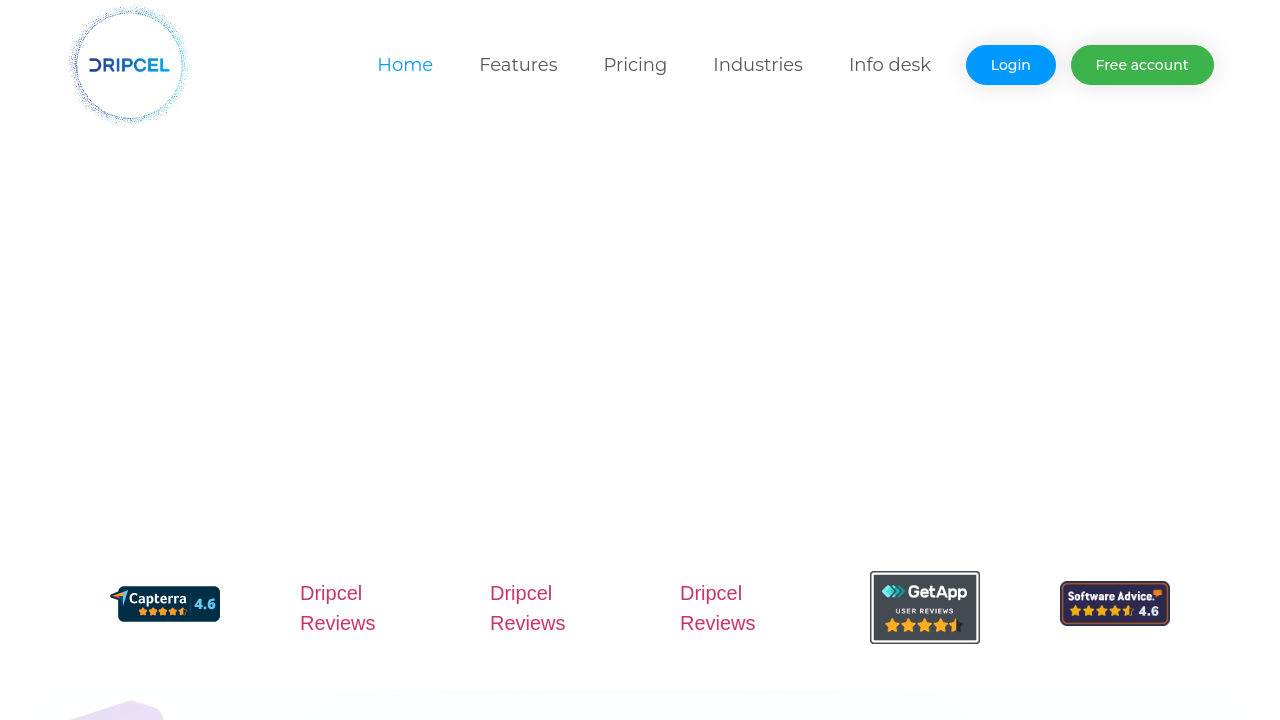
Task: Open the middle Dripcel Reviews link
Action: coord(528,608)
